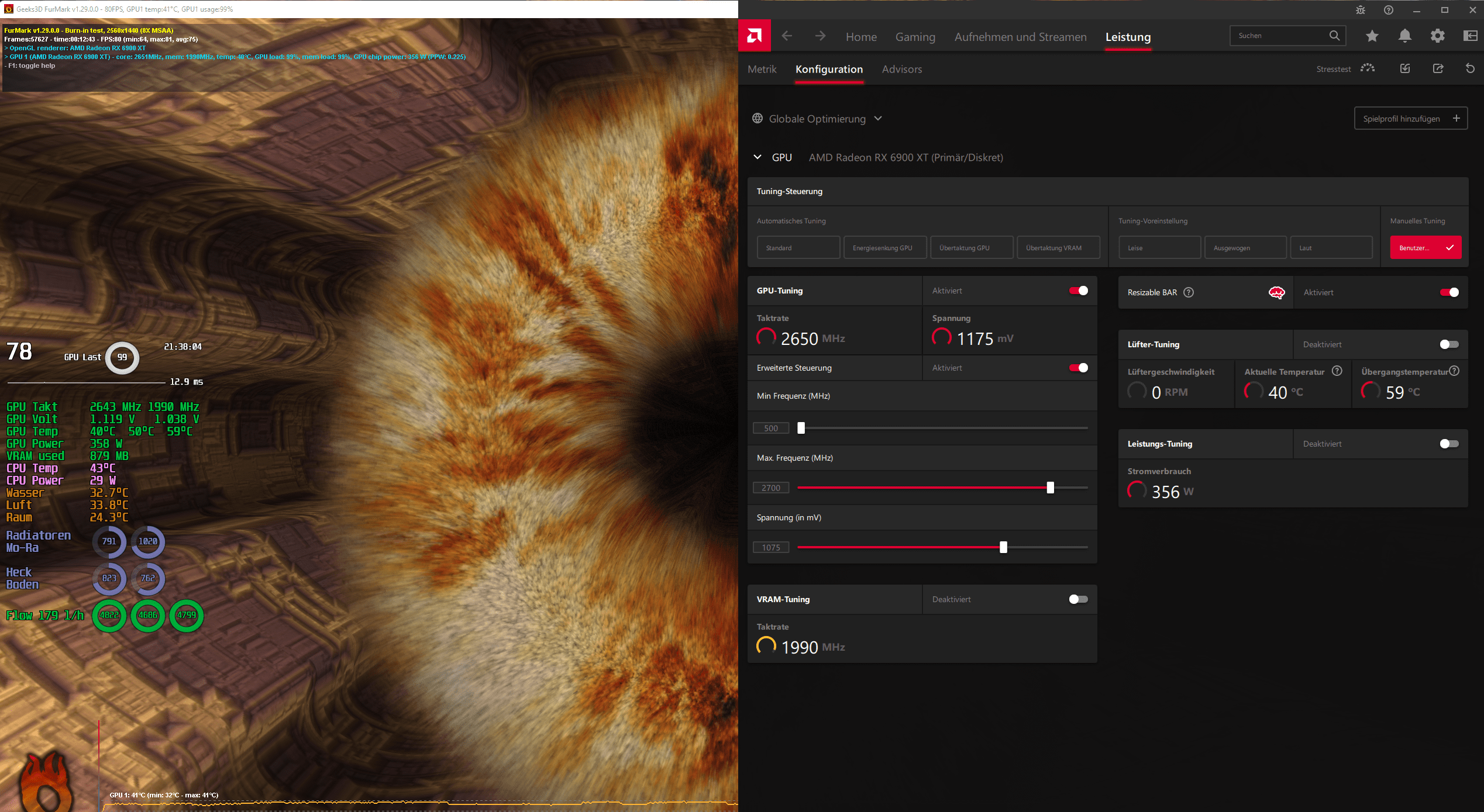The image size is (1484, 812).
Task: Click the Max Frequenz value field 2700
Action: click(x=771, y=488)
